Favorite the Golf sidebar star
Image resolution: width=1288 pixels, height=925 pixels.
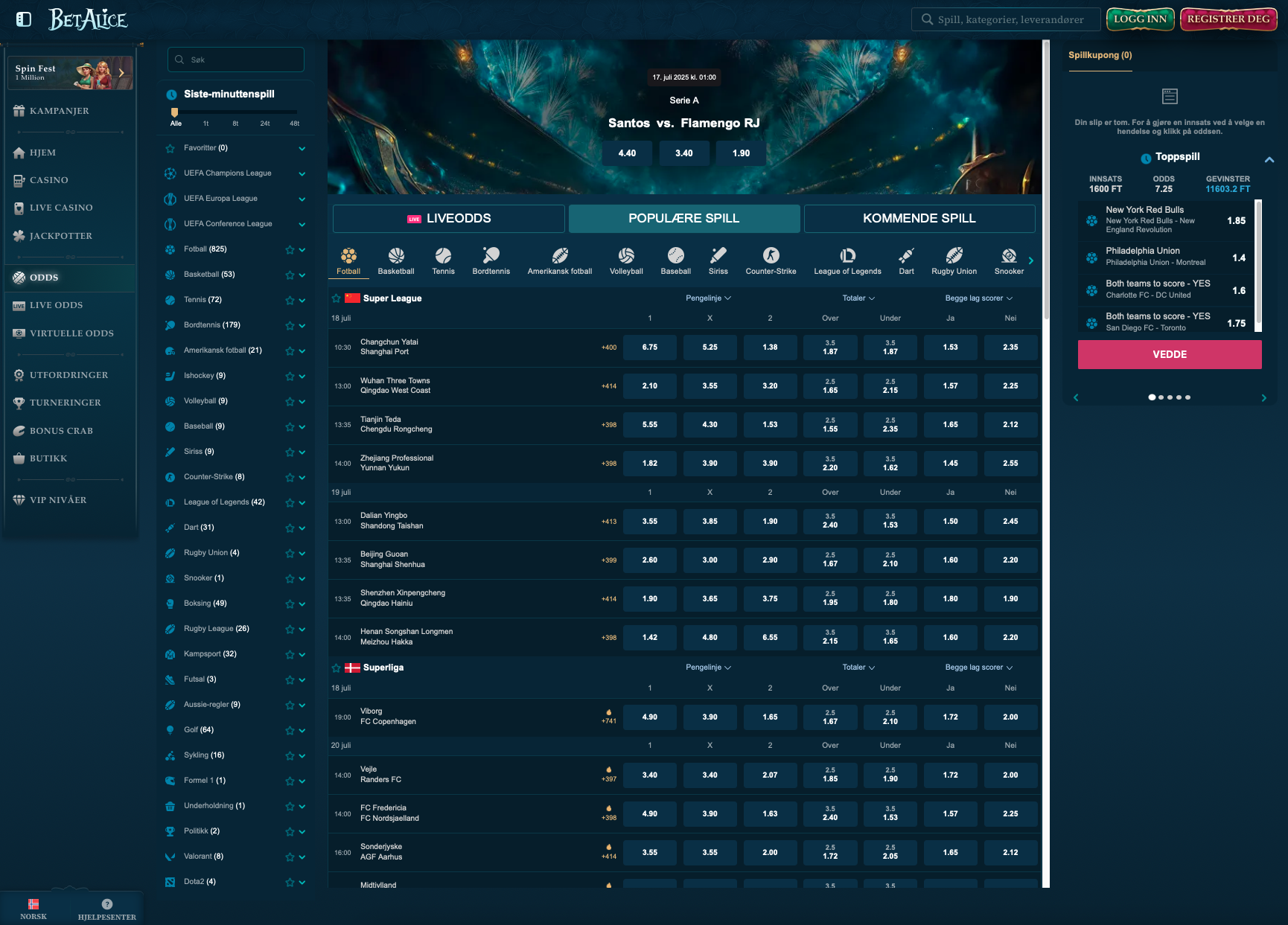(x=290, y=731)
